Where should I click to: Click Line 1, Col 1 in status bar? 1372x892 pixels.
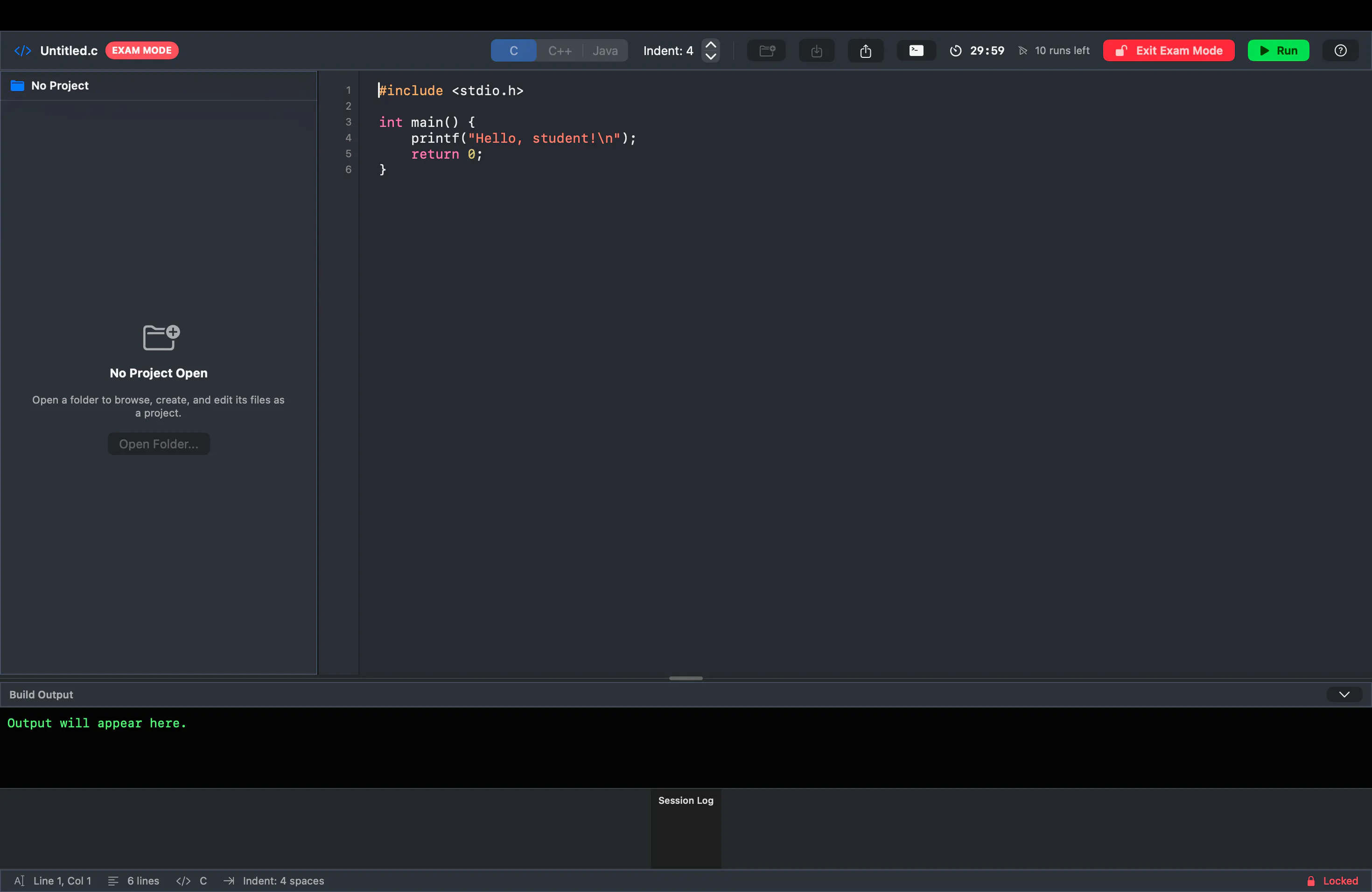[62, 880]
